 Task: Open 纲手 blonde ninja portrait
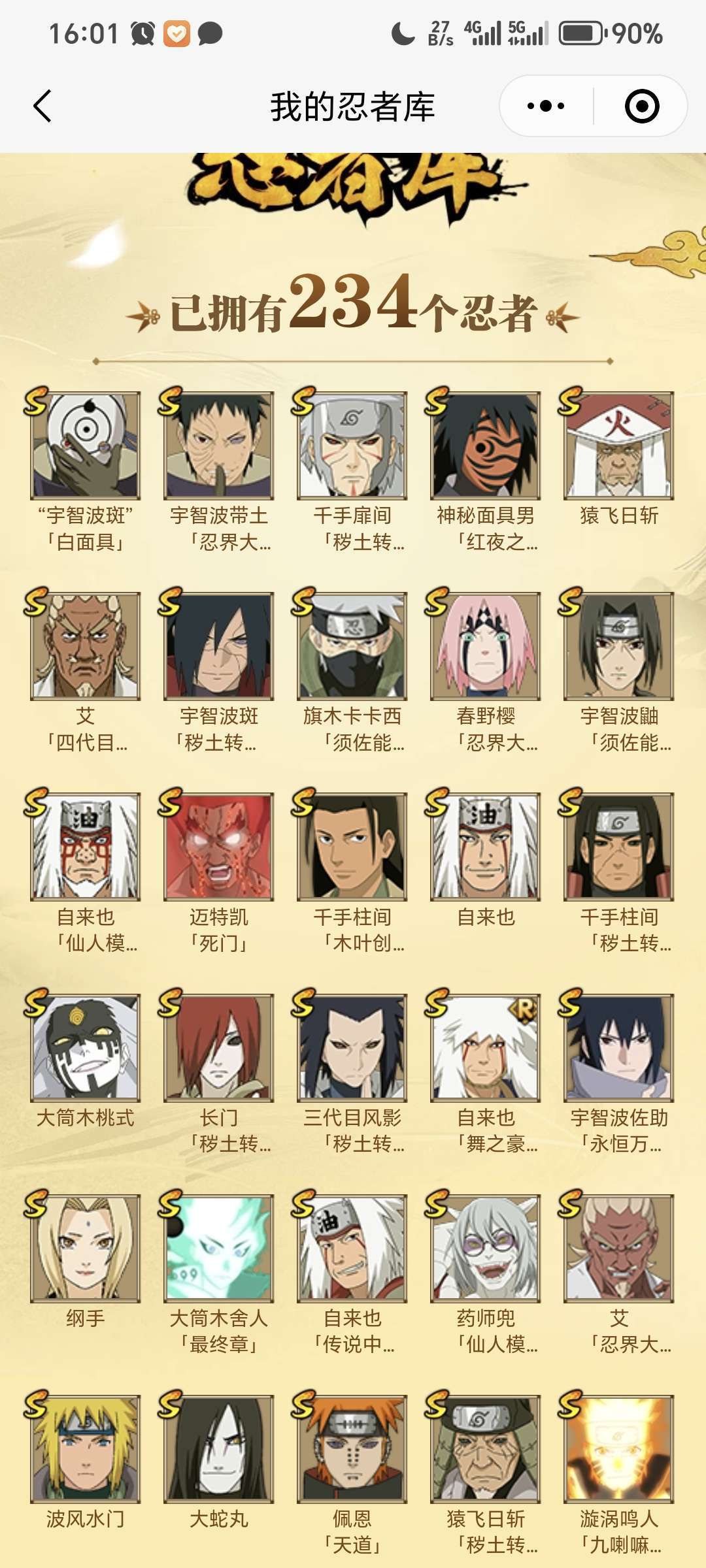coord(86,1249)
